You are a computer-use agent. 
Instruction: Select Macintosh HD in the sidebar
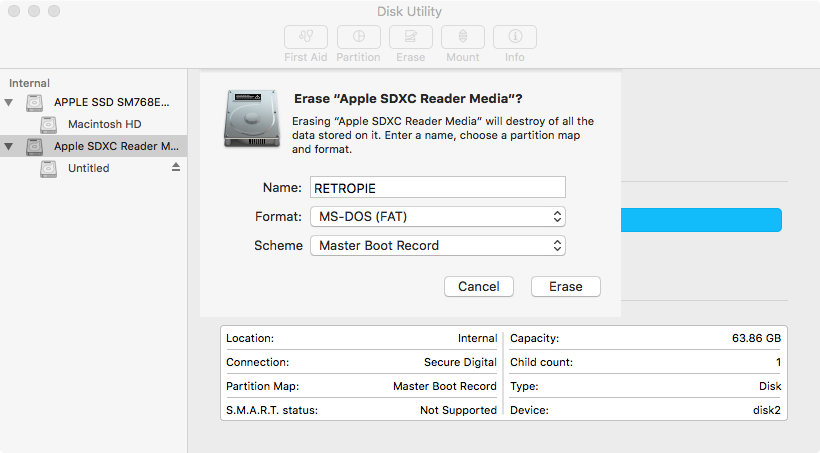point(103,124)
